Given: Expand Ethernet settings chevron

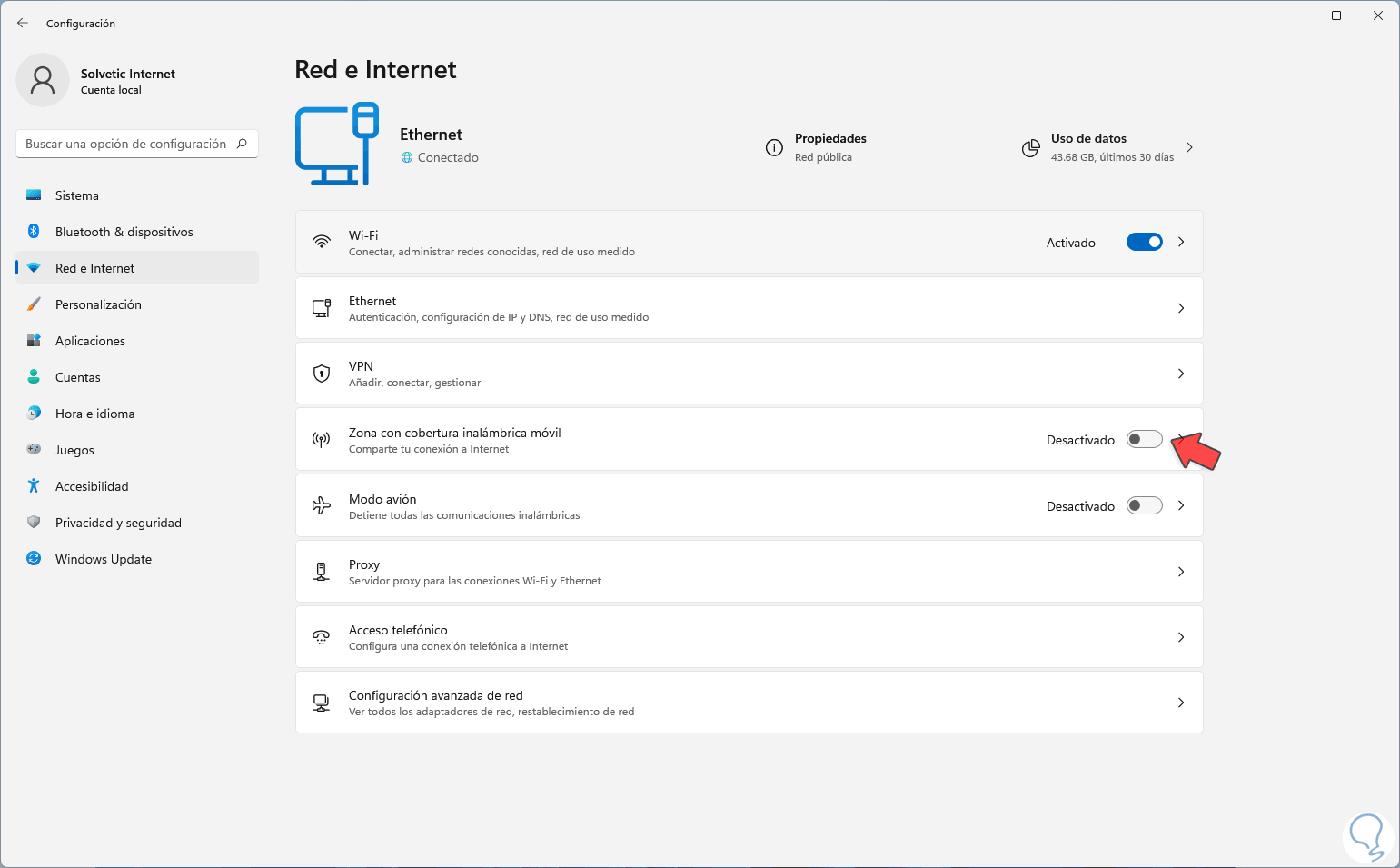Looking at the screenshot, I should pos(1181,308).
